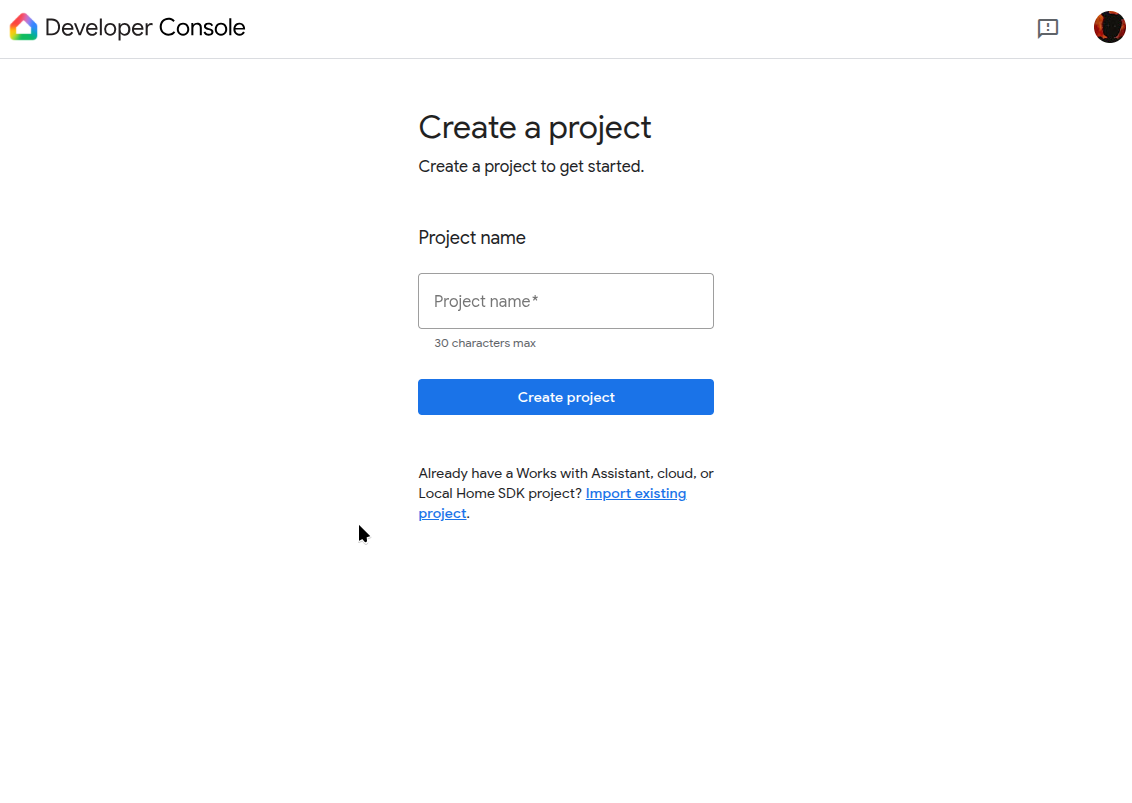Click the word "Developer" in the header
Image resolution: width=1132 pixels, height=803 pixels.
98,28
